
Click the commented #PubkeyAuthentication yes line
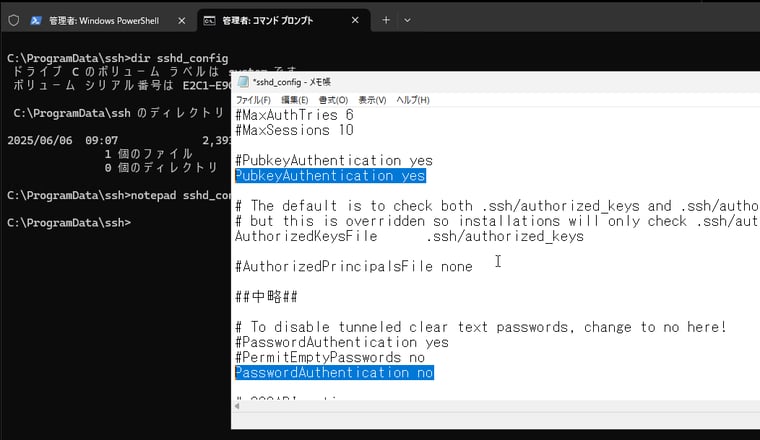click(x=334, y=160)
